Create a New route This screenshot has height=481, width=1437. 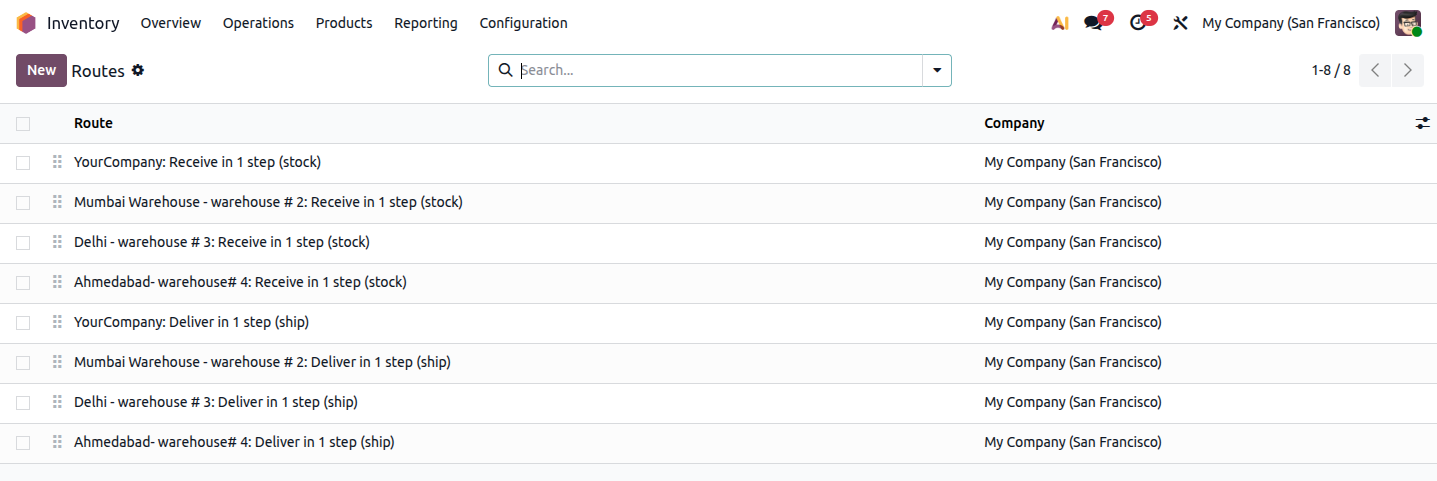[41, 70]
